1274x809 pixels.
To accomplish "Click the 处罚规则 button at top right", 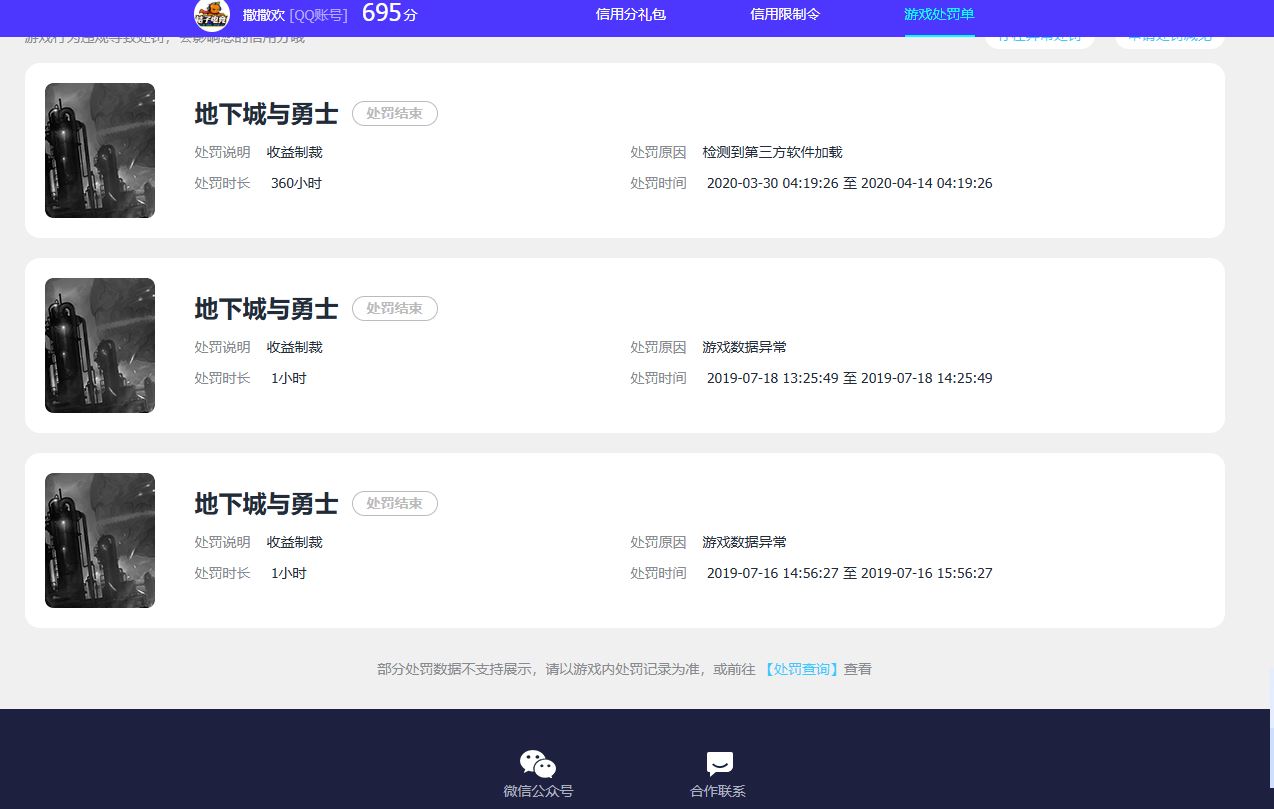I will click(x=1169, y=35).
